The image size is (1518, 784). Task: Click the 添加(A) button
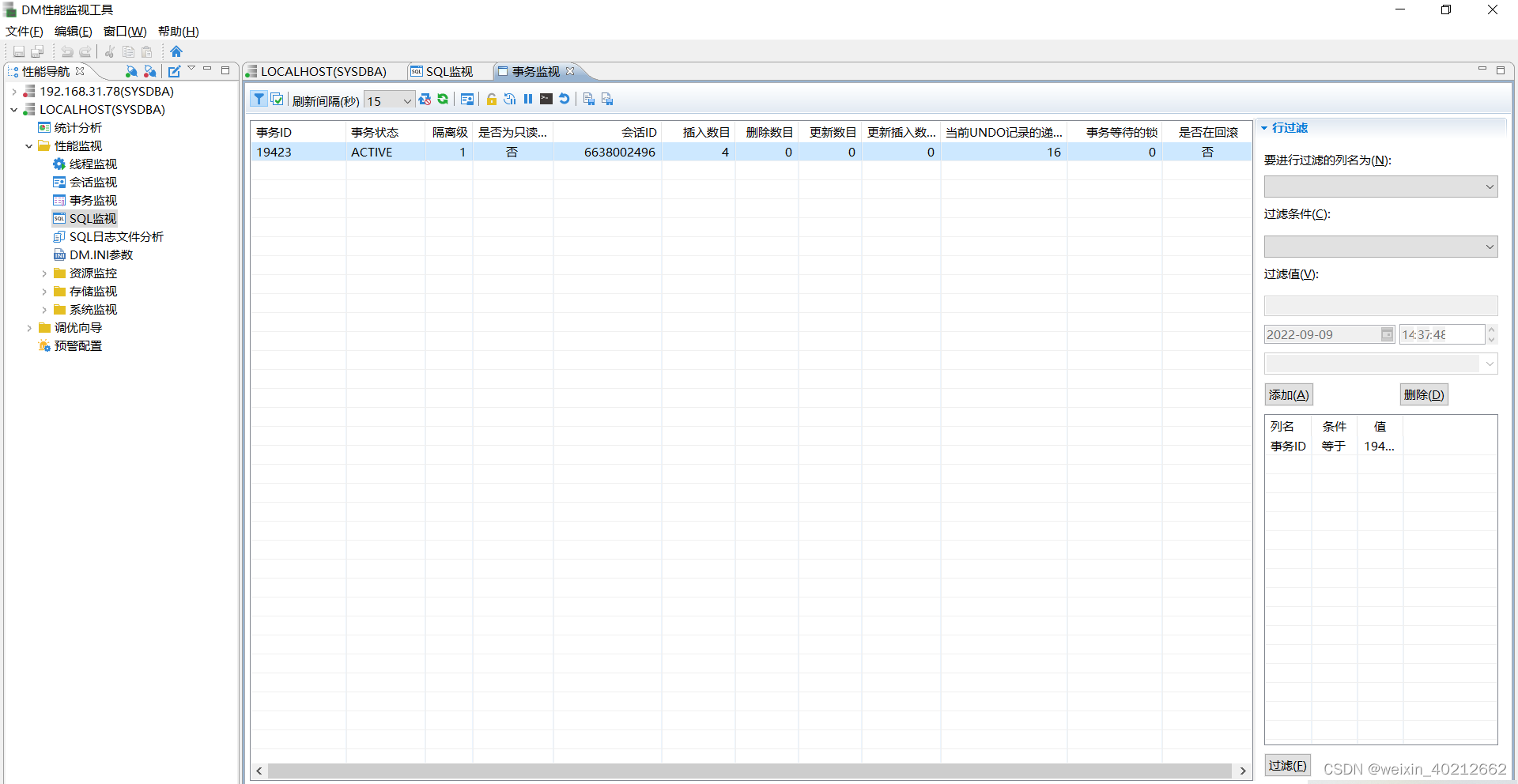(1289, 394)
